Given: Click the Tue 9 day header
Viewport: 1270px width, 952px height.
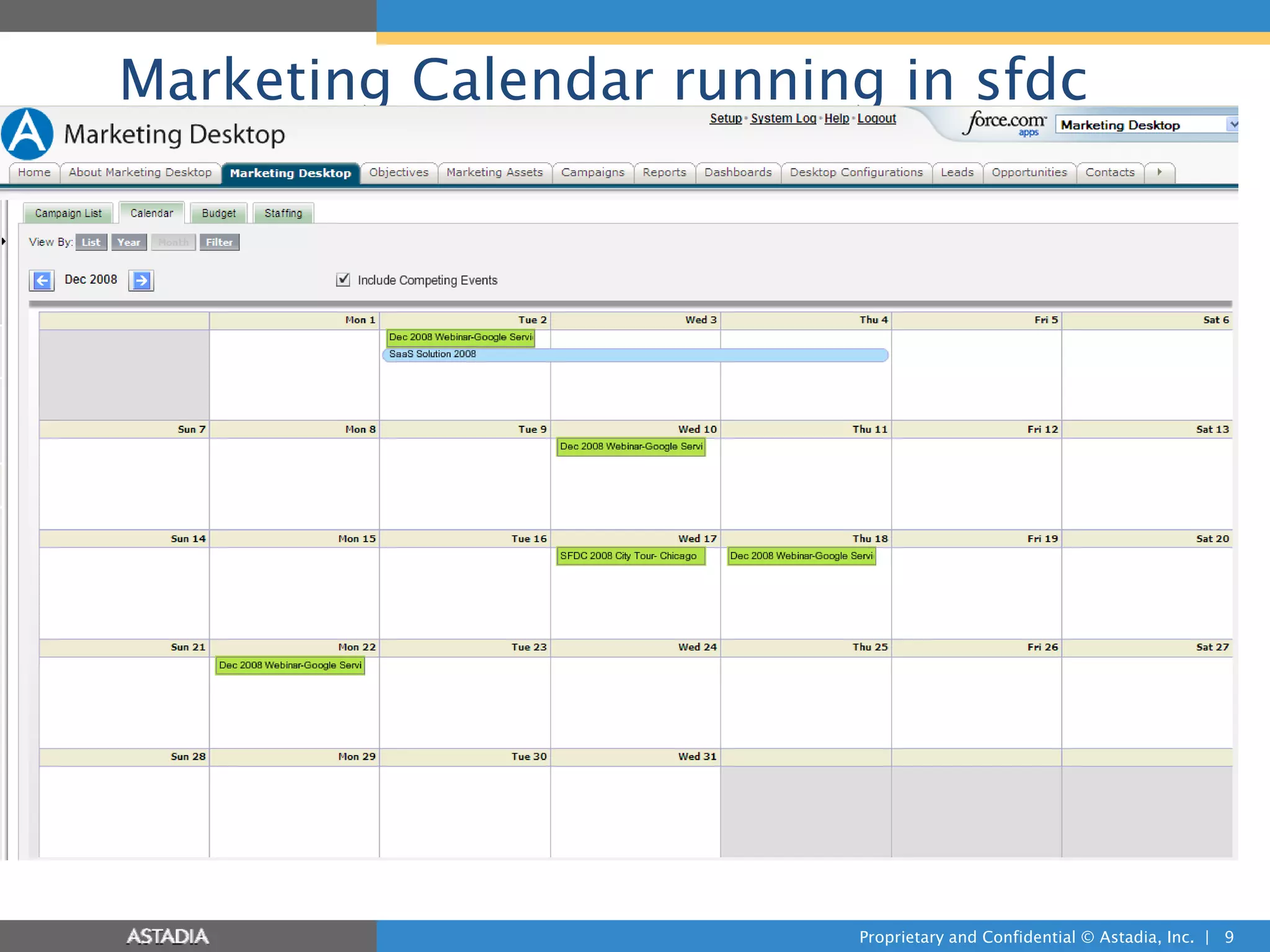Looking at the screenshot, I should tap(465, 430).
